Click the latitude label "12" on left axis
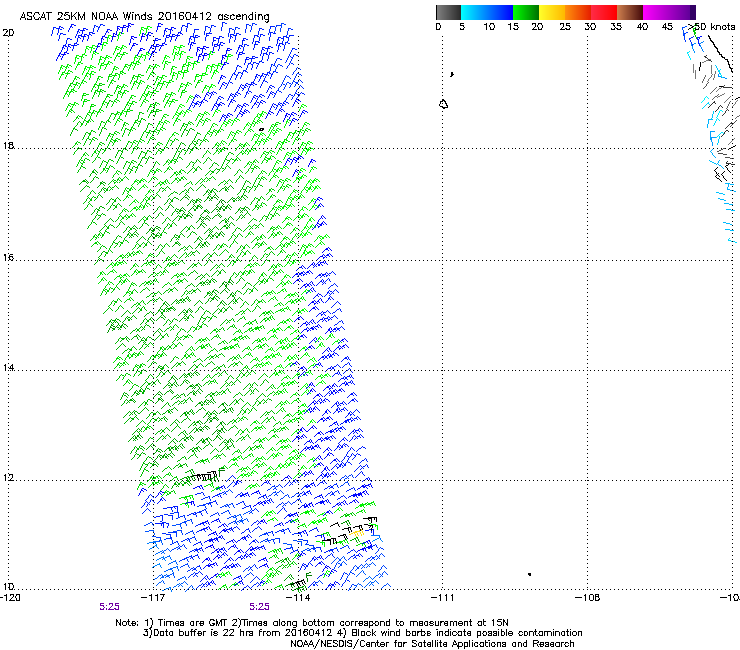 (x=8, y=478)
